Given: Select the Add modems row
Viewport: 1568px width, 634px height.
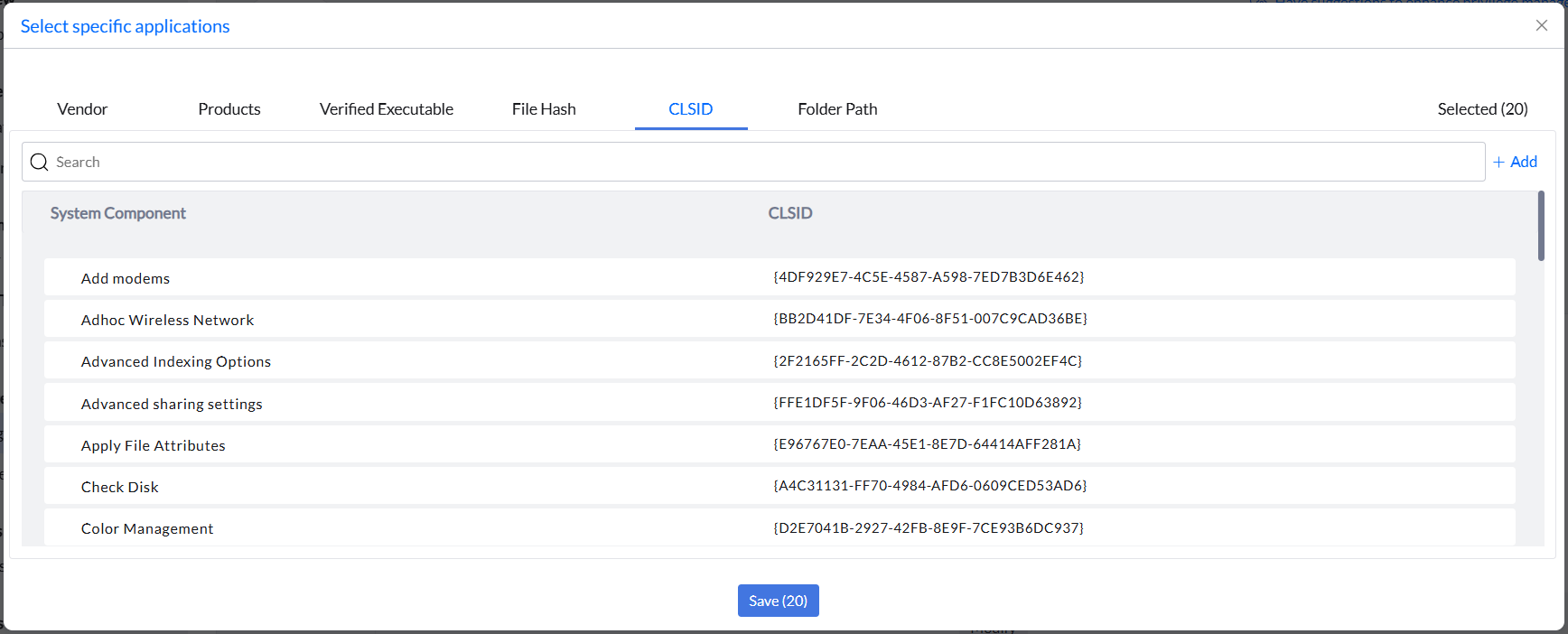Looking at the screenshot, I should (779, 277).
